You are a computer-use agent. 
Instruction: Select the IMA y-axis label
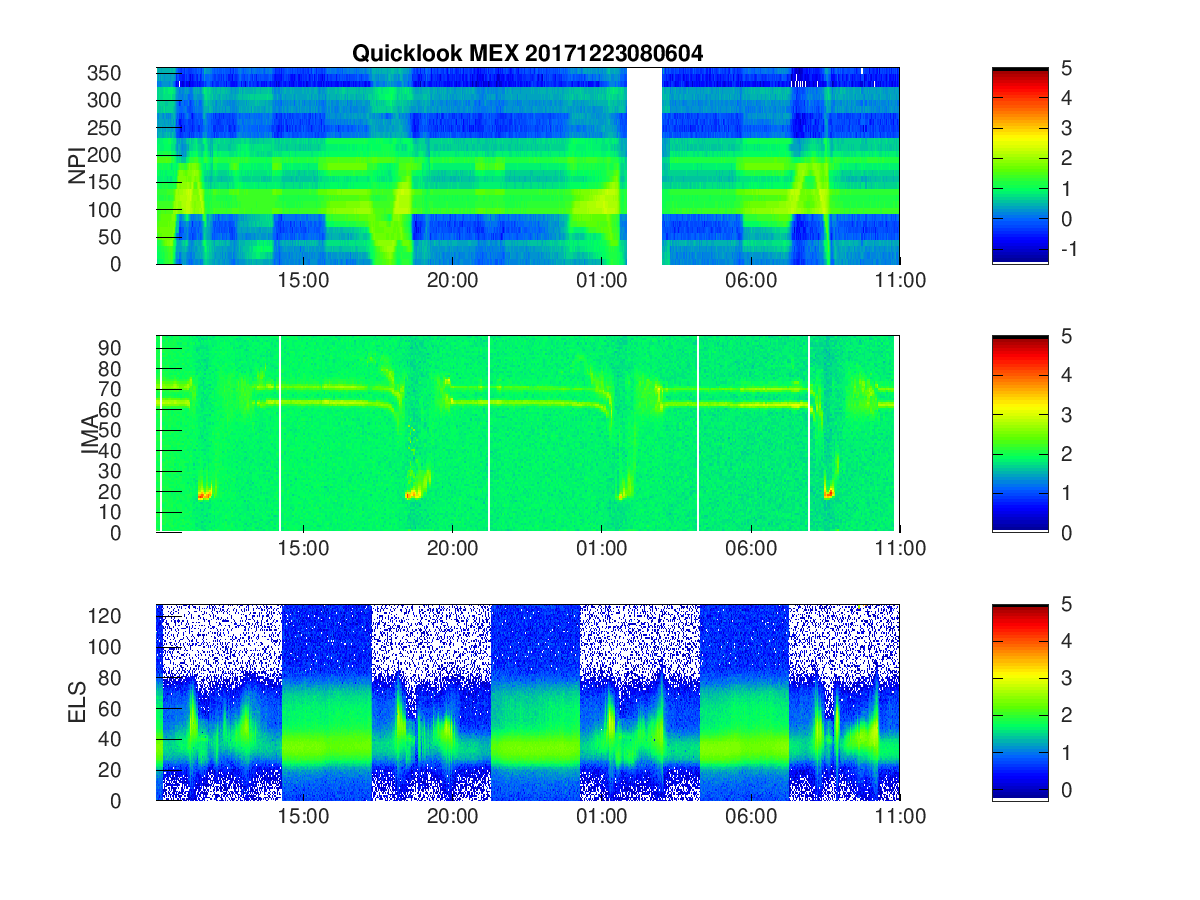coord(90,434)
